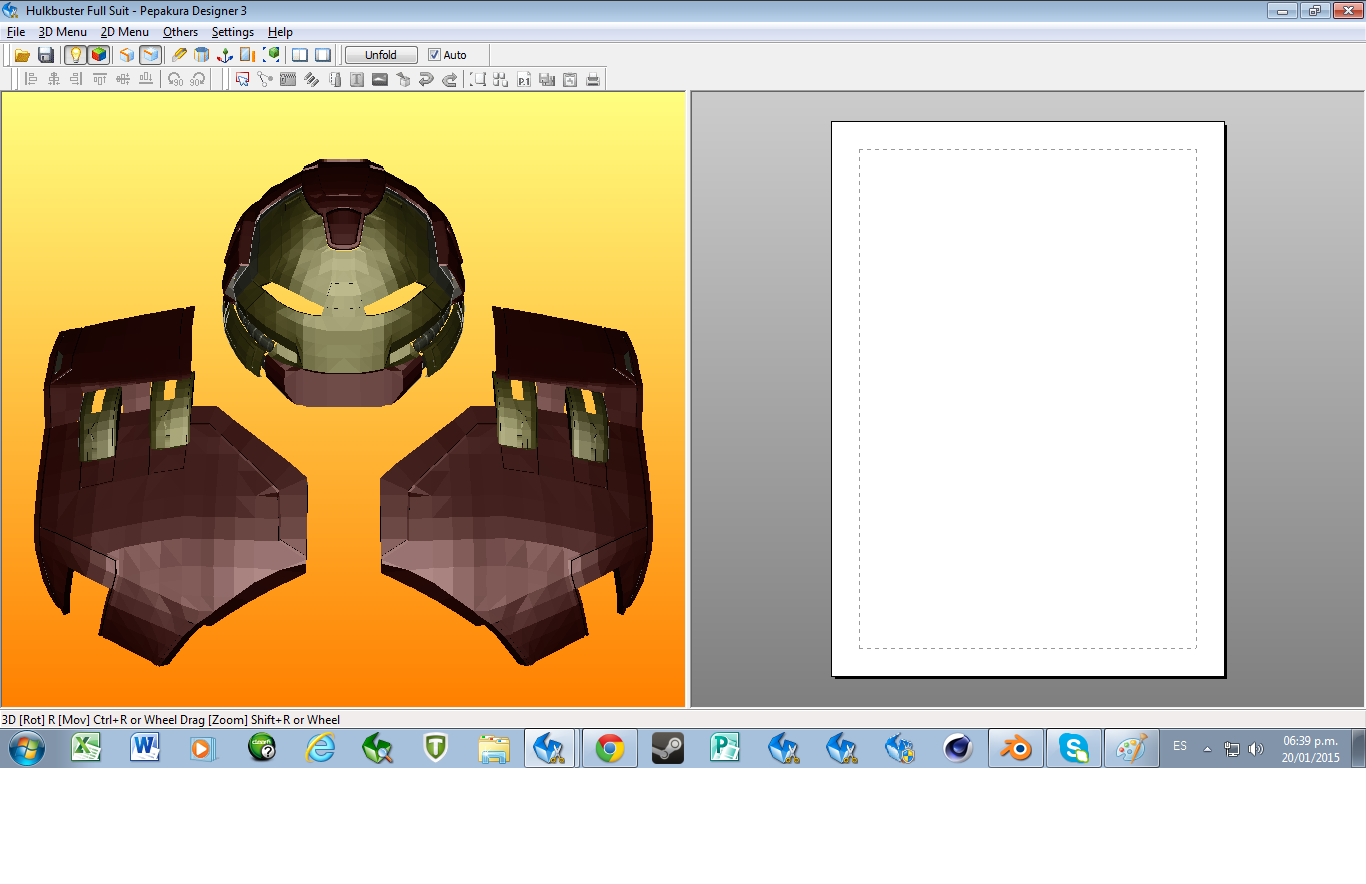Click the taskbar clock showing 06:39 p.m.
The height and width of the screenshot is (884, 1366).
point(1310,749)
